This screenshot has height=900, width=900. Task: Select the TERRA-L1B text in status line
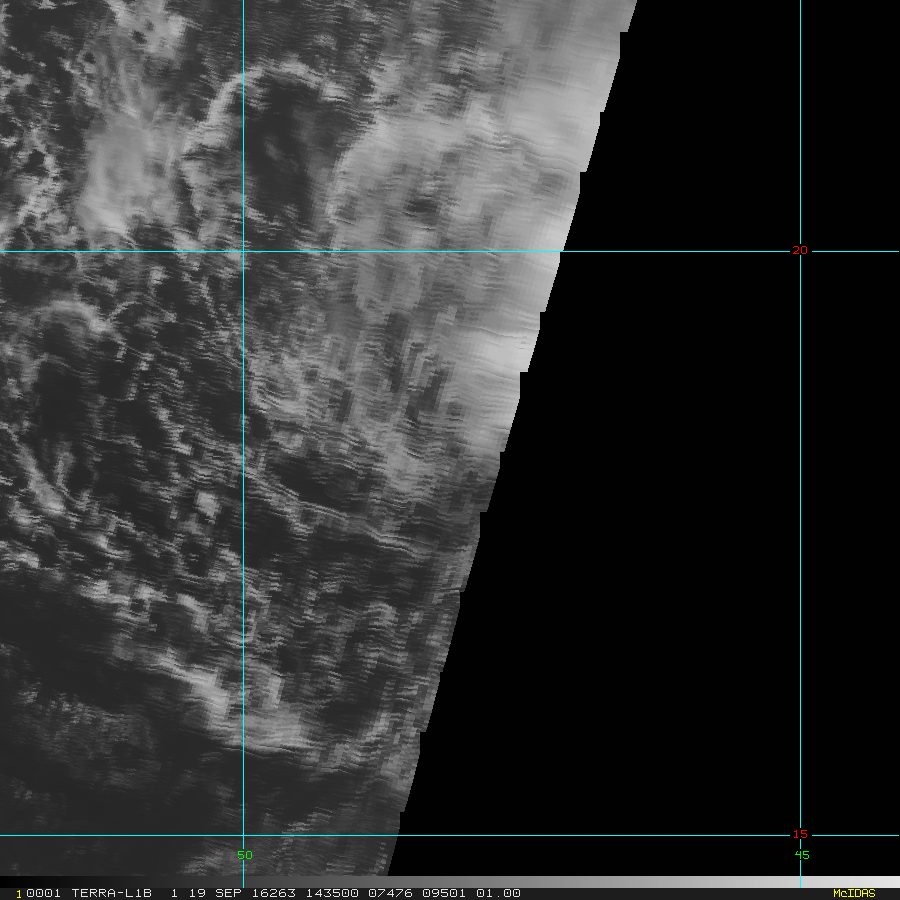coord(111,893)
